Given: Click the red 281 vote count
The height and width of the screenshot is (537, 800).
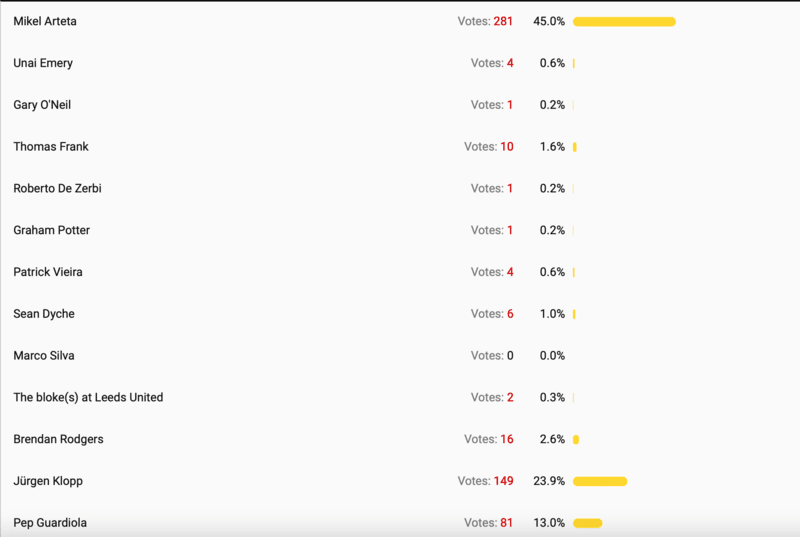Looking at the screenshot, I should (x=503, y=21).
